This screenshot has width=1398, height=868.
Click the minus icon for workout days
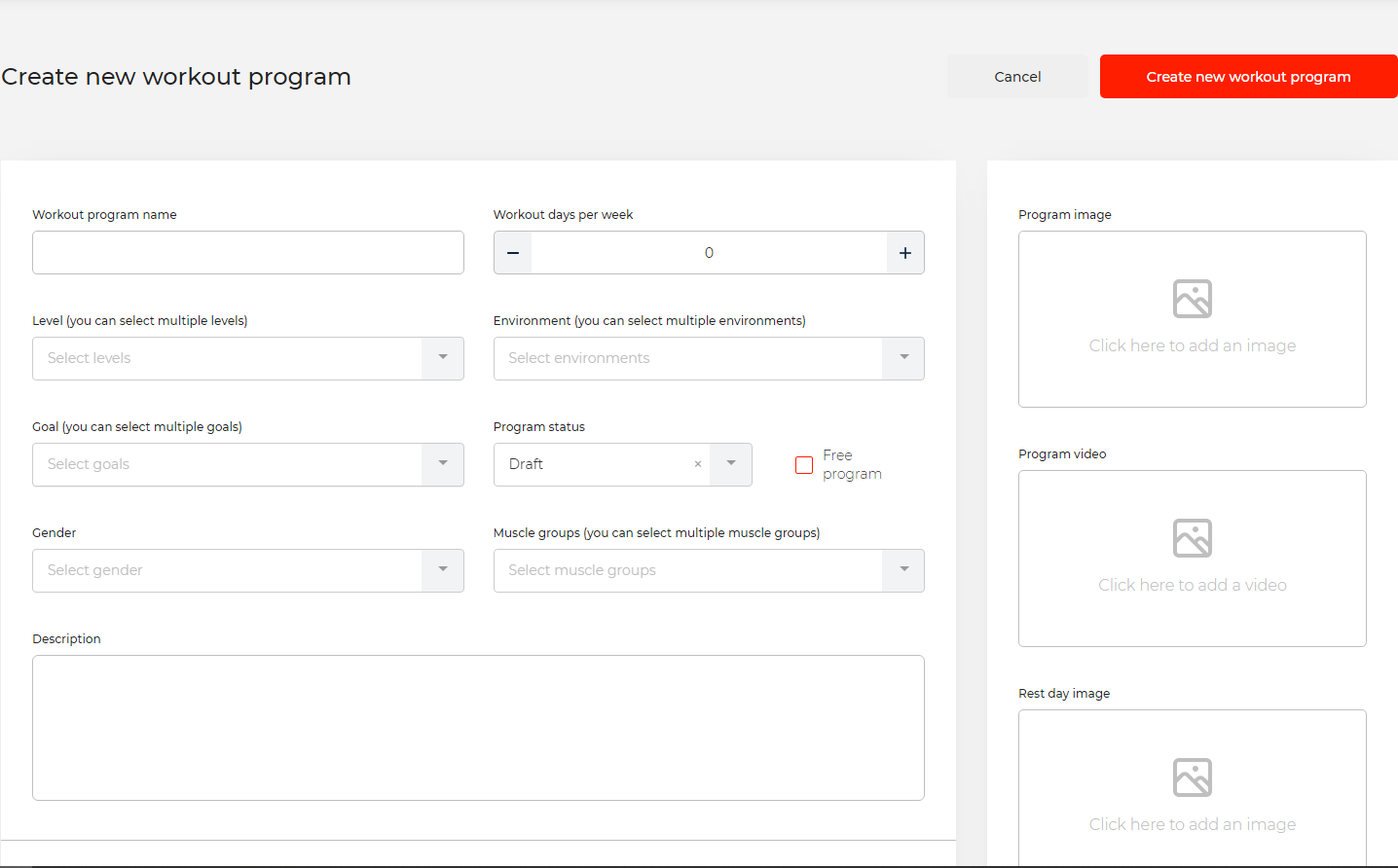tap(513, 253)
